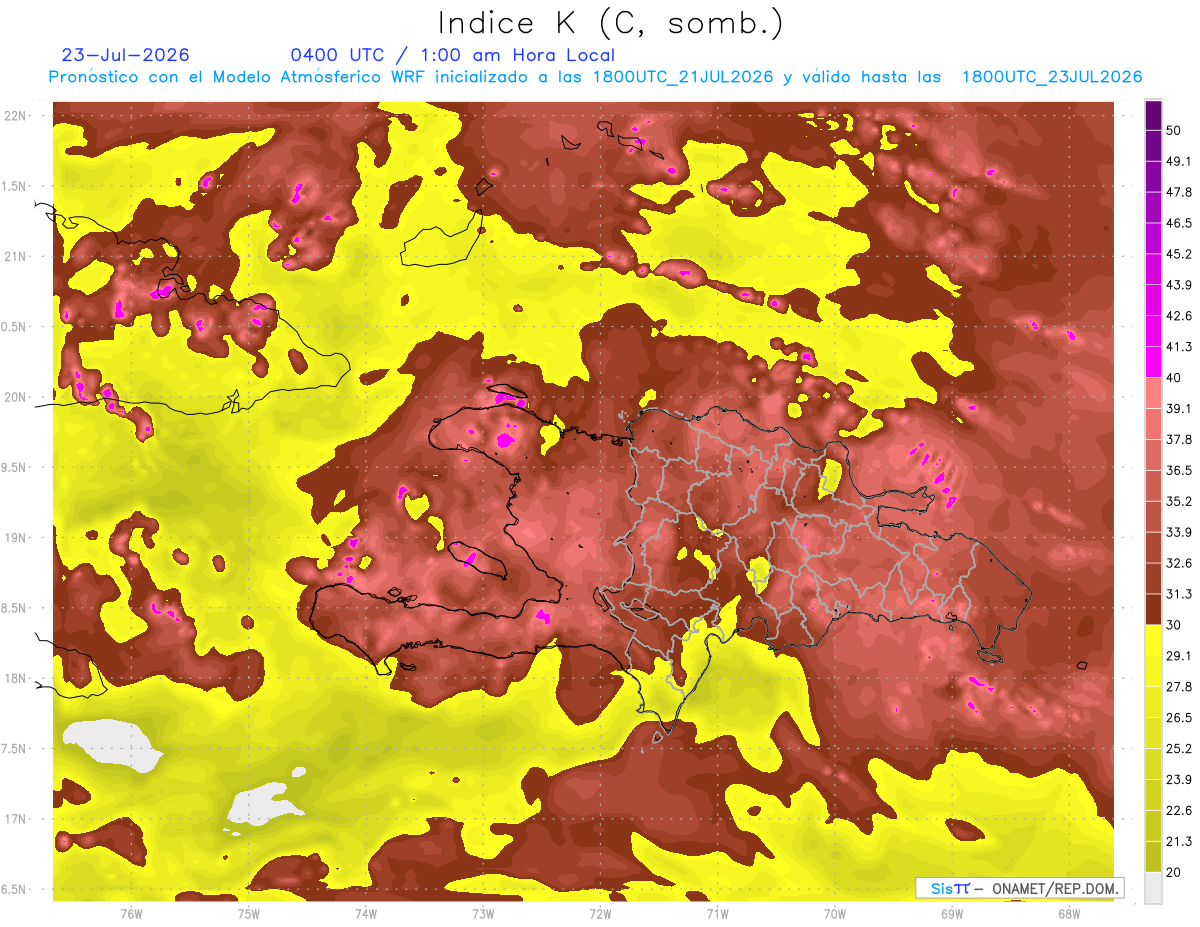Select the salmon legend swatch between 39.1 and 40
1200x927 pixels.
coord(1153,393)
